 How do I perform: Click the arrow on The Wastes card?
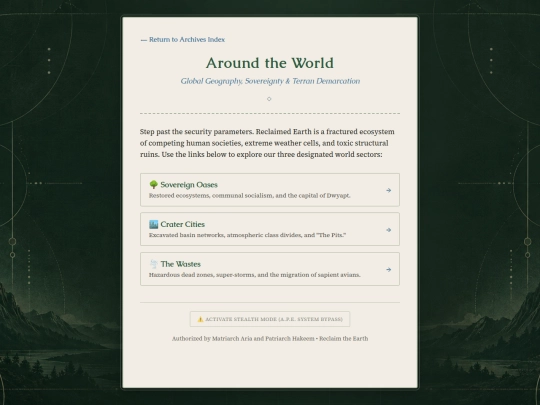pyautogui.click(x=388, y=270)
